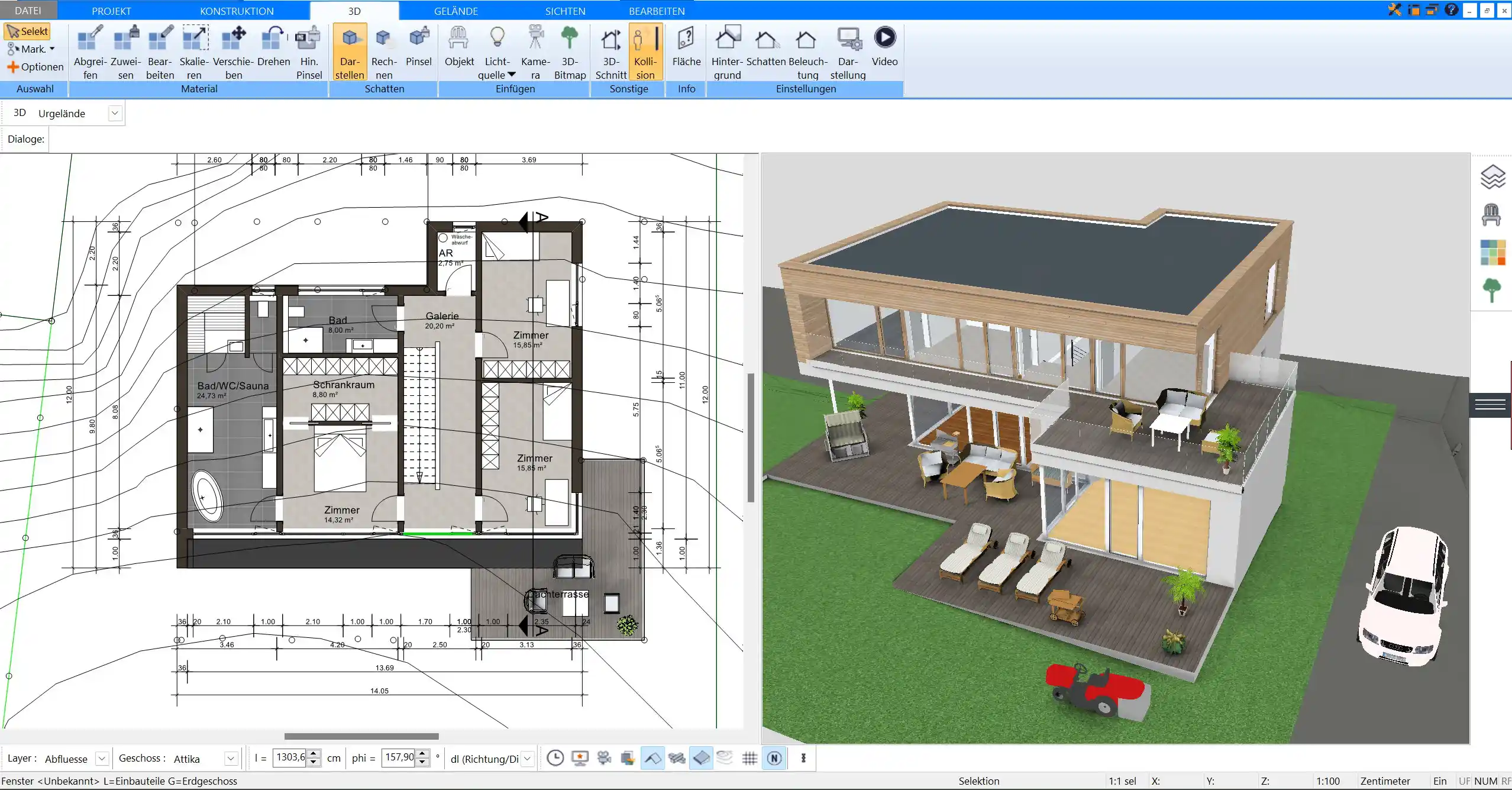This screenshot has height=790, width=1512.
Task: Toggle the roof display icon
Action: (652, 758)
